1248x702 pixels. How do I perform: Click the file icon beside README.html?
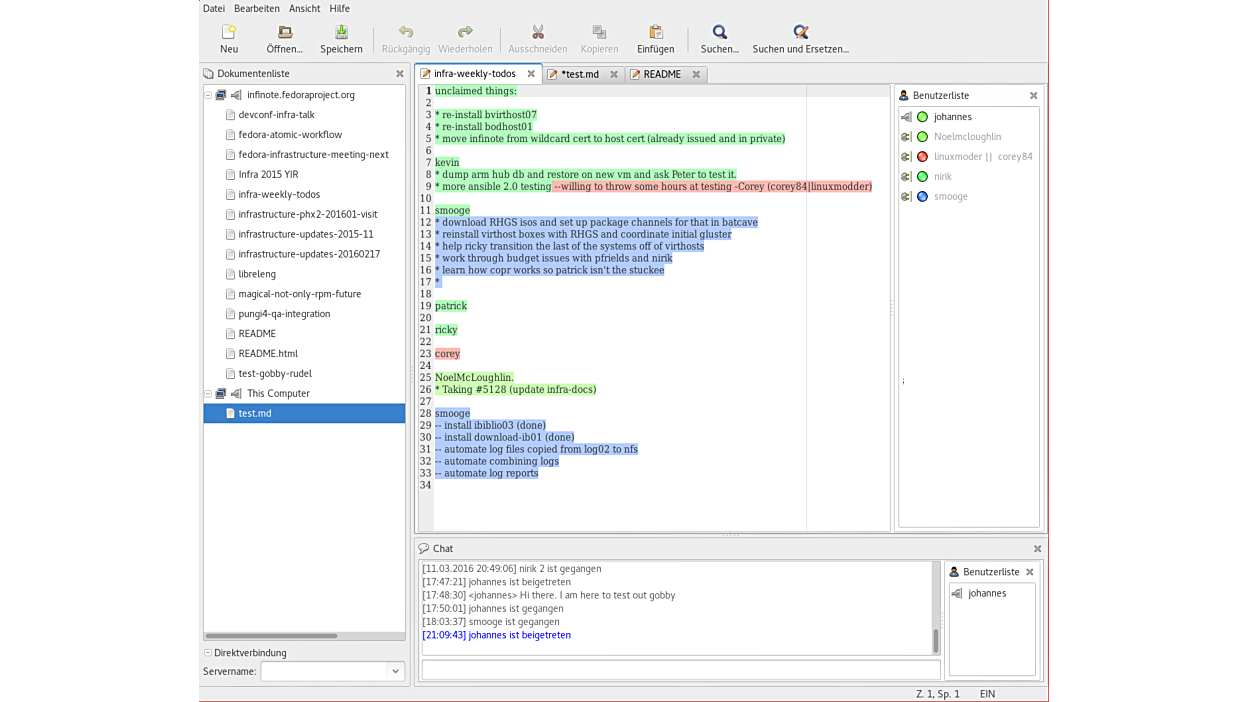tap(230, 354)
